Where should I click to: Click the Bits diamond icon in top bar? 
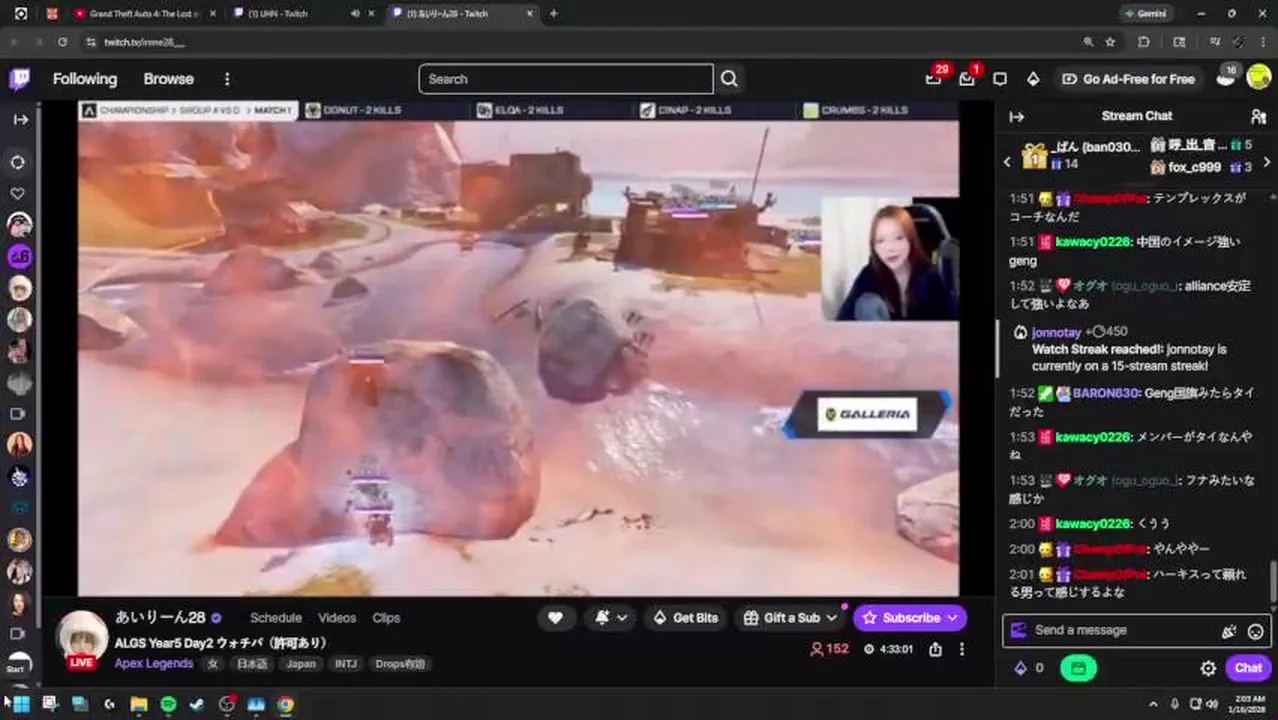tap(1033, 79)
